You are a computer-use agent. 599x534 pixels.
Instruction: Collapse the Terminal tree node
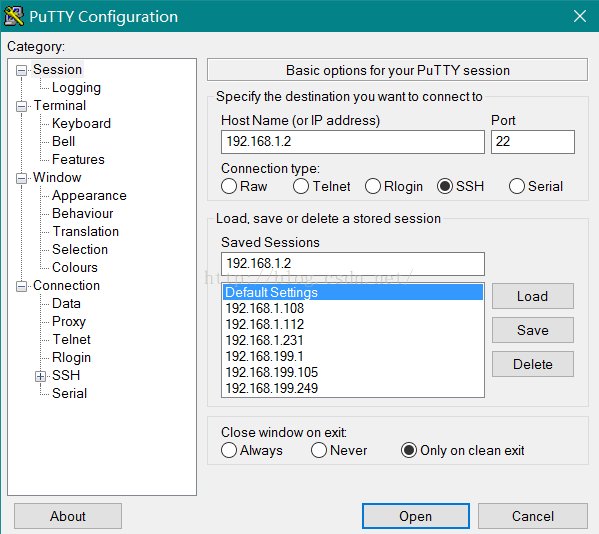[x=21, y=106]
